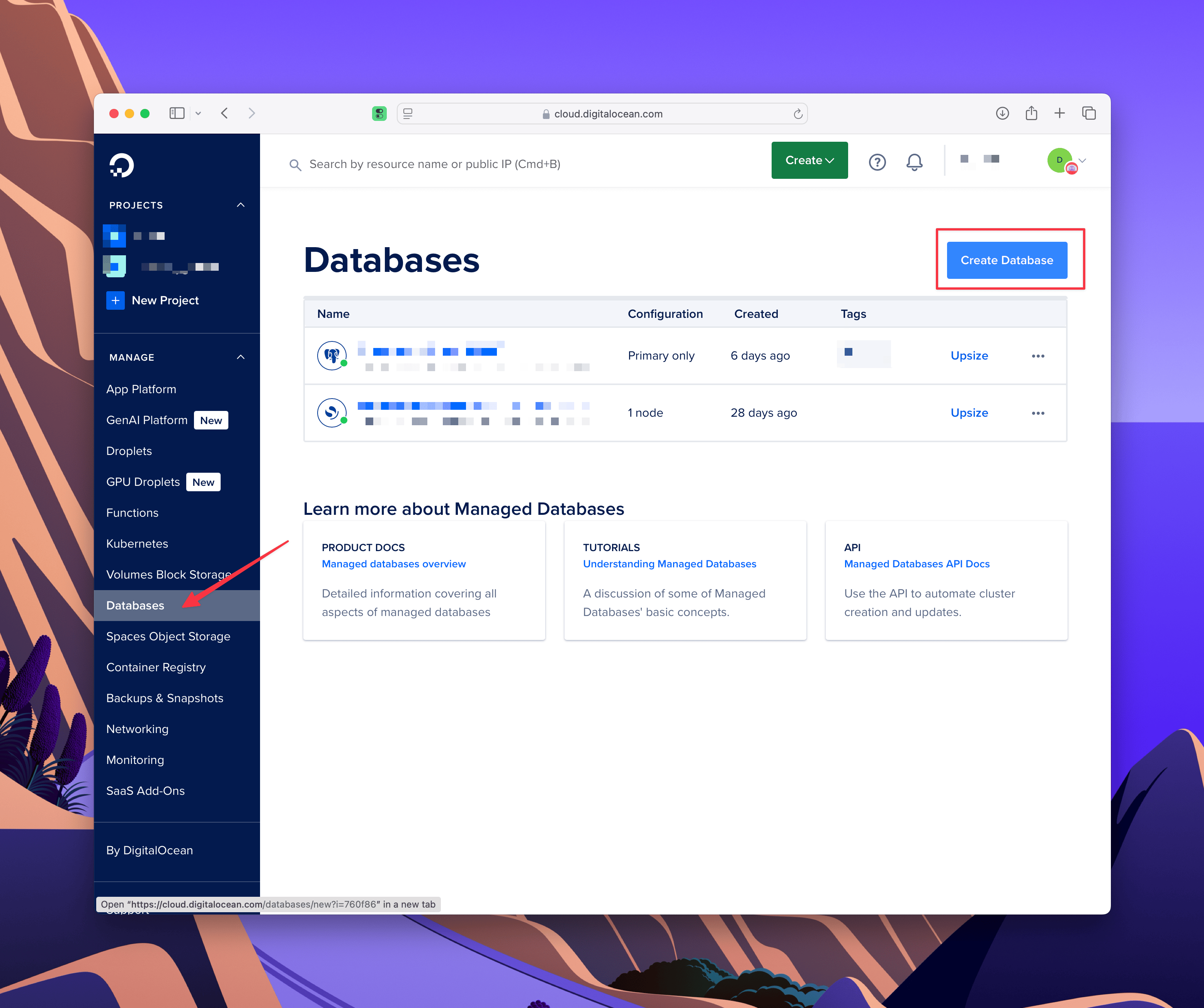Image resolution: width=1204 pixels, height=1008 pixels.
Task: Open Volumes Block Storage
Action: [168, 575]
